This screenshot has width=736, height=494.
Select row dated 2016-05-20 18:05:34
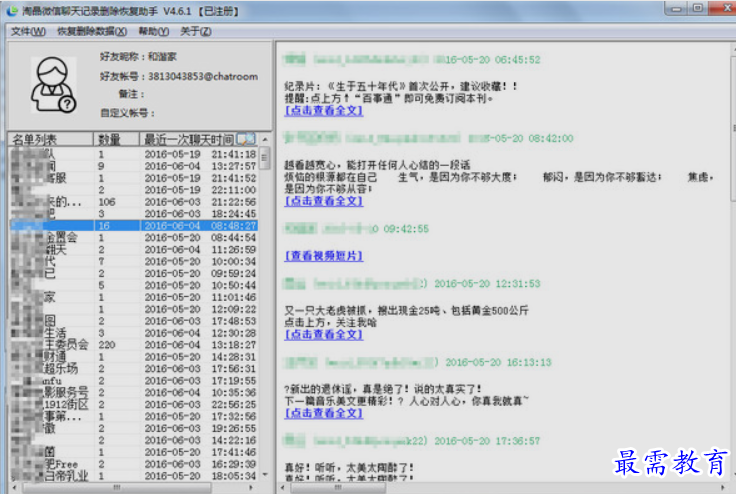(134, 476)
